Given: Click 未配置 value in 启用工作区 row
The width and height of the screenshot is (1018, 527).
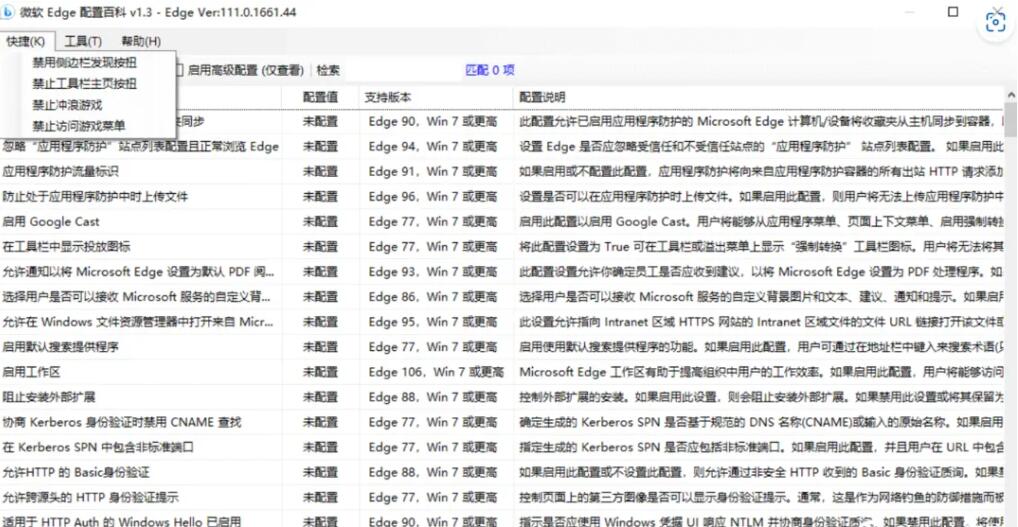Looking at the screenshot, I should pos(320,373).
